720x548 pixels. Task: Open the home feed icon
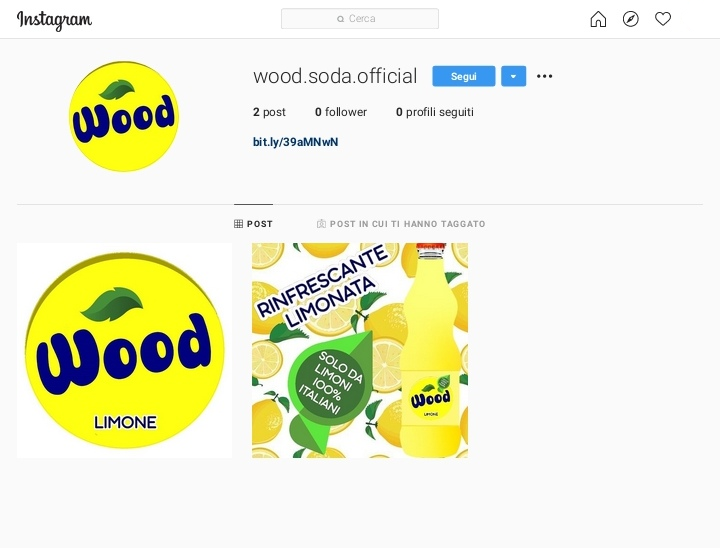(598, 19)
